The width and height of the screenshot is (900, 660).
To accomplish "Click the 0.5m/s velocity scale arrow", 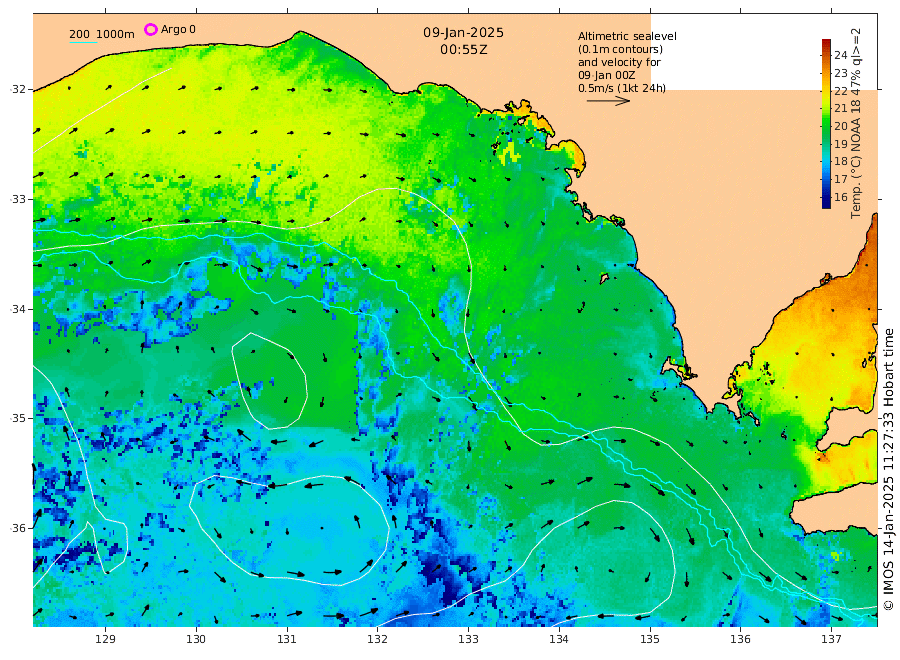I will click(608, 100).
